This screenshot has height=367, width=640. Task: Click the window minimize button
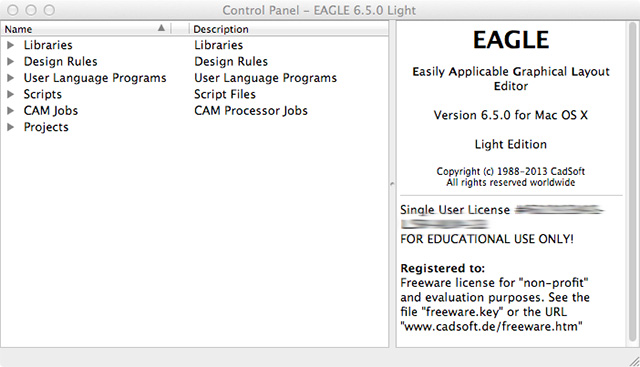(31, 10)
